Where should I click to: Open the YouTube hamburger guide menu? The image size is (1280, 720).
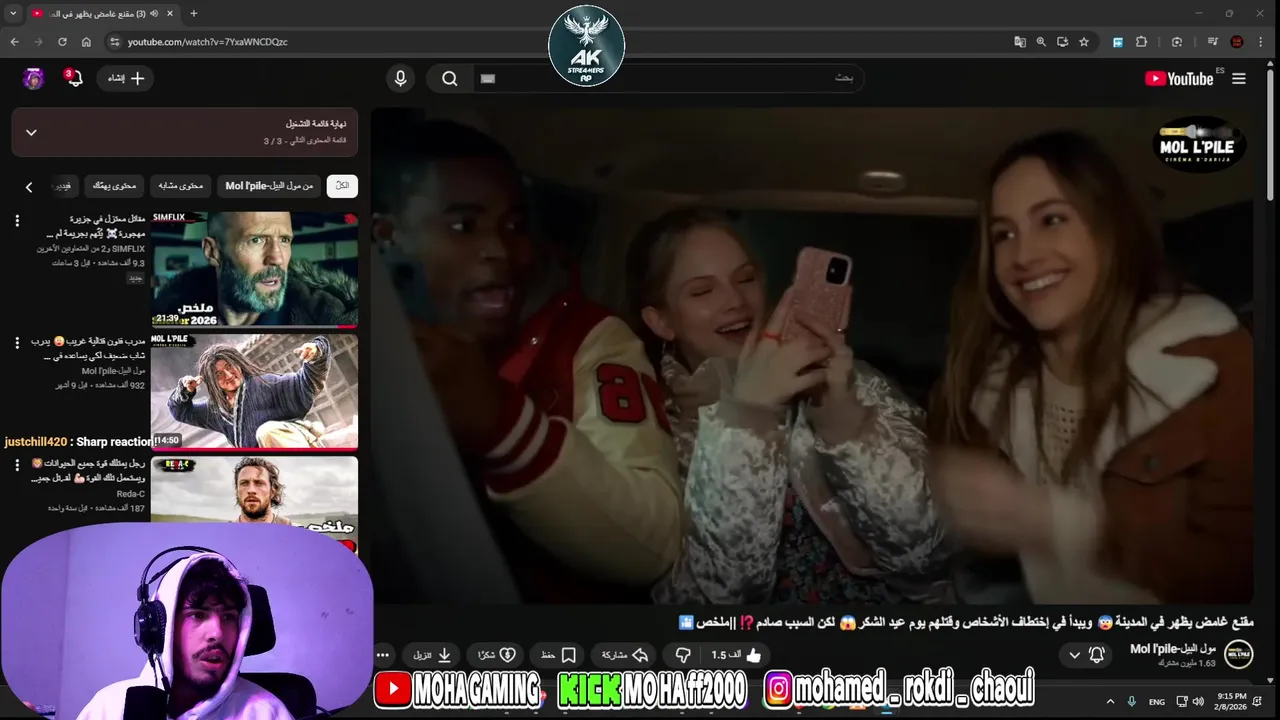click(1239, 79)
